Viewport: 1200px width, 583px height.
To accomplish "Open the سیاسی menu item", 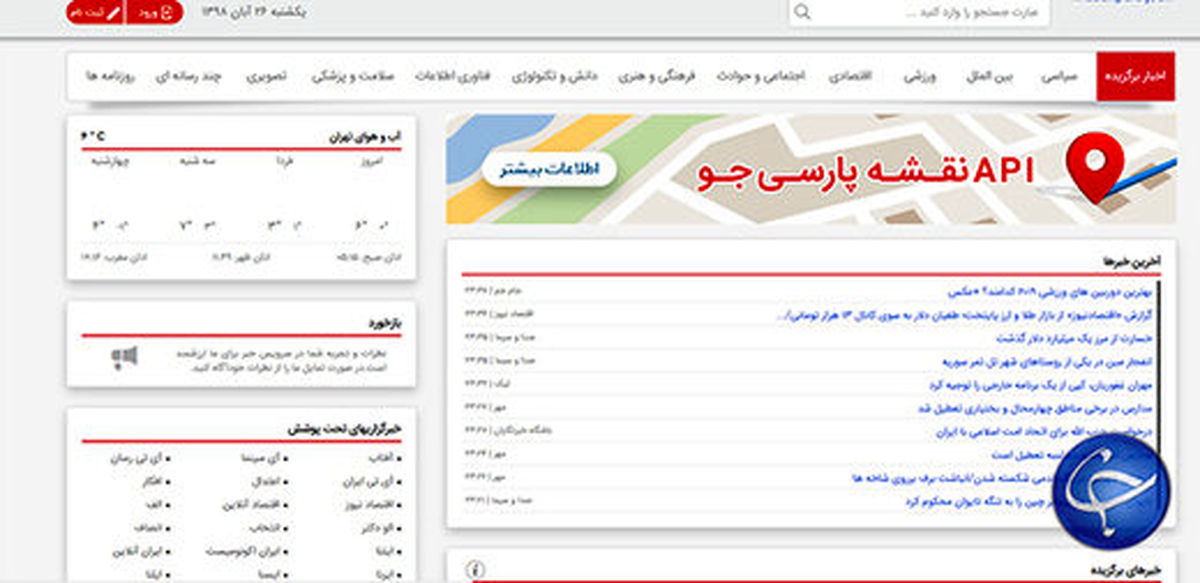I will click(1059, 76).
